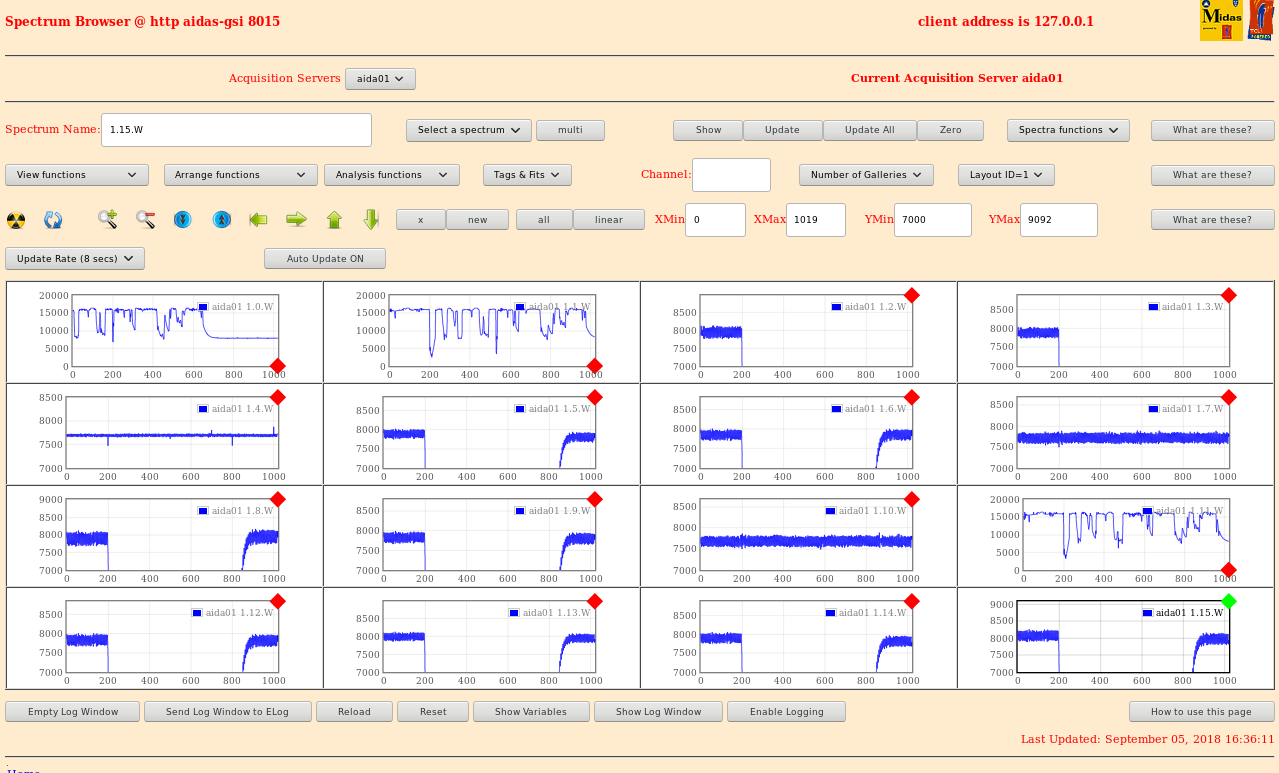Click the red diamond on aida01 1.4.W
Viewport: 1279px width, 773px height.
[x=278, y=398]
